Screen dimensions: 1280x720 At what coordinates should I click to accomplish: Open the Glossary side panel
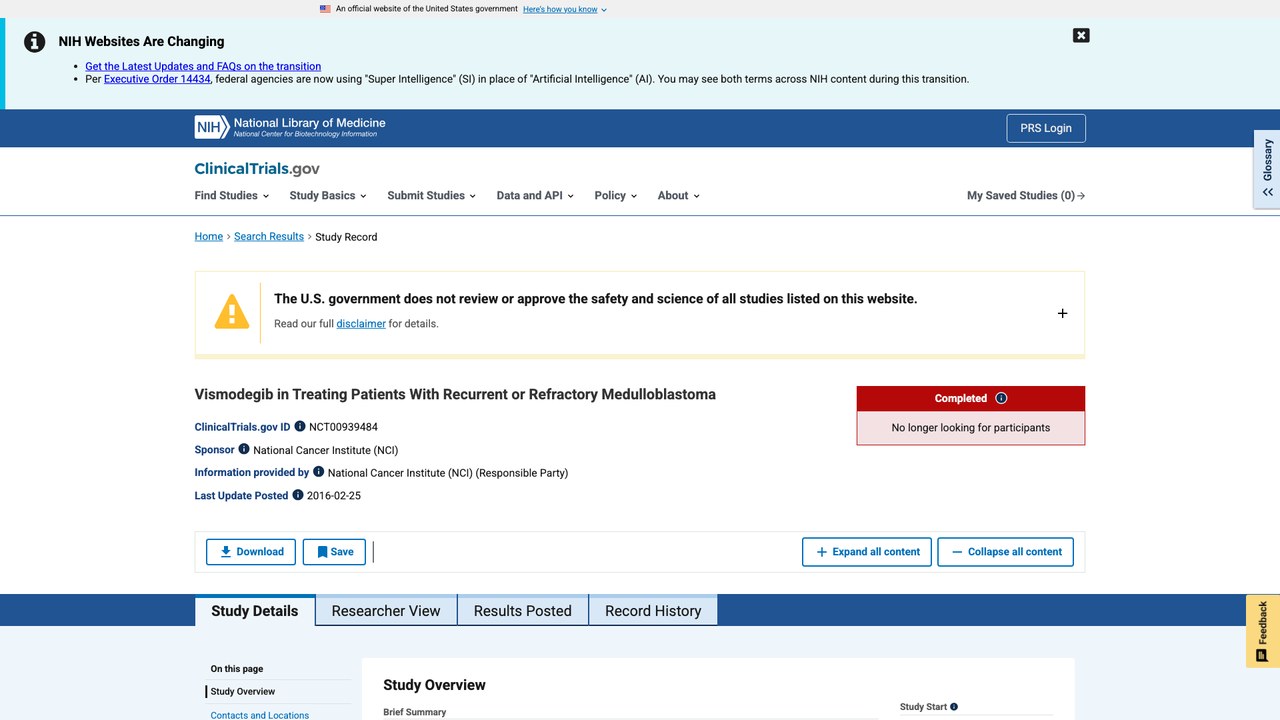(x=1267, y=169)
